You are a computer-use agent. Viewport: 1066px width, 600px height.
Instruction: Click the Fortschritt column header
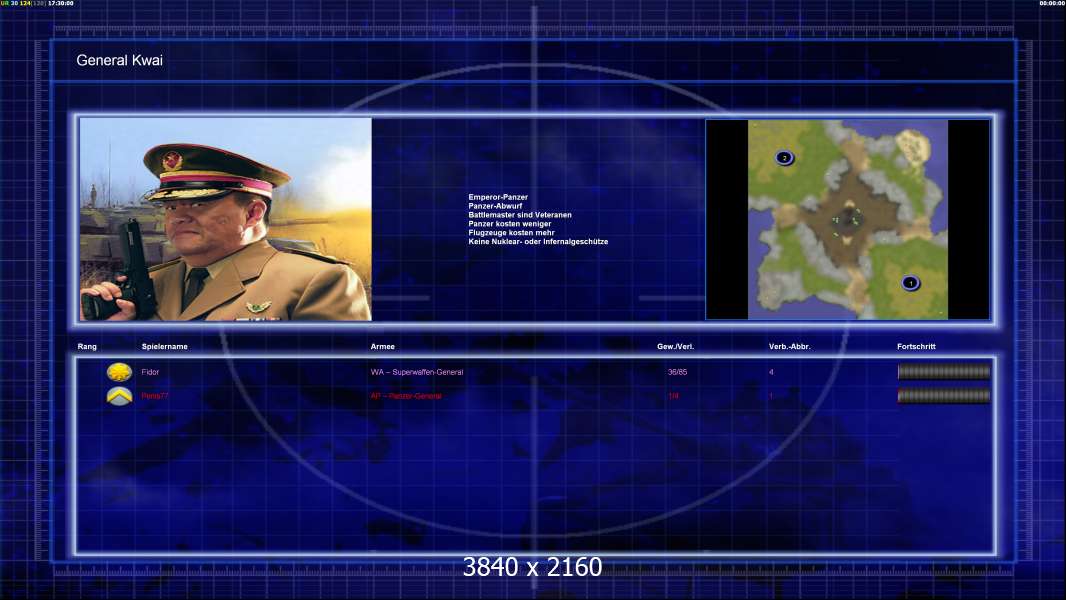pos(916,347)
